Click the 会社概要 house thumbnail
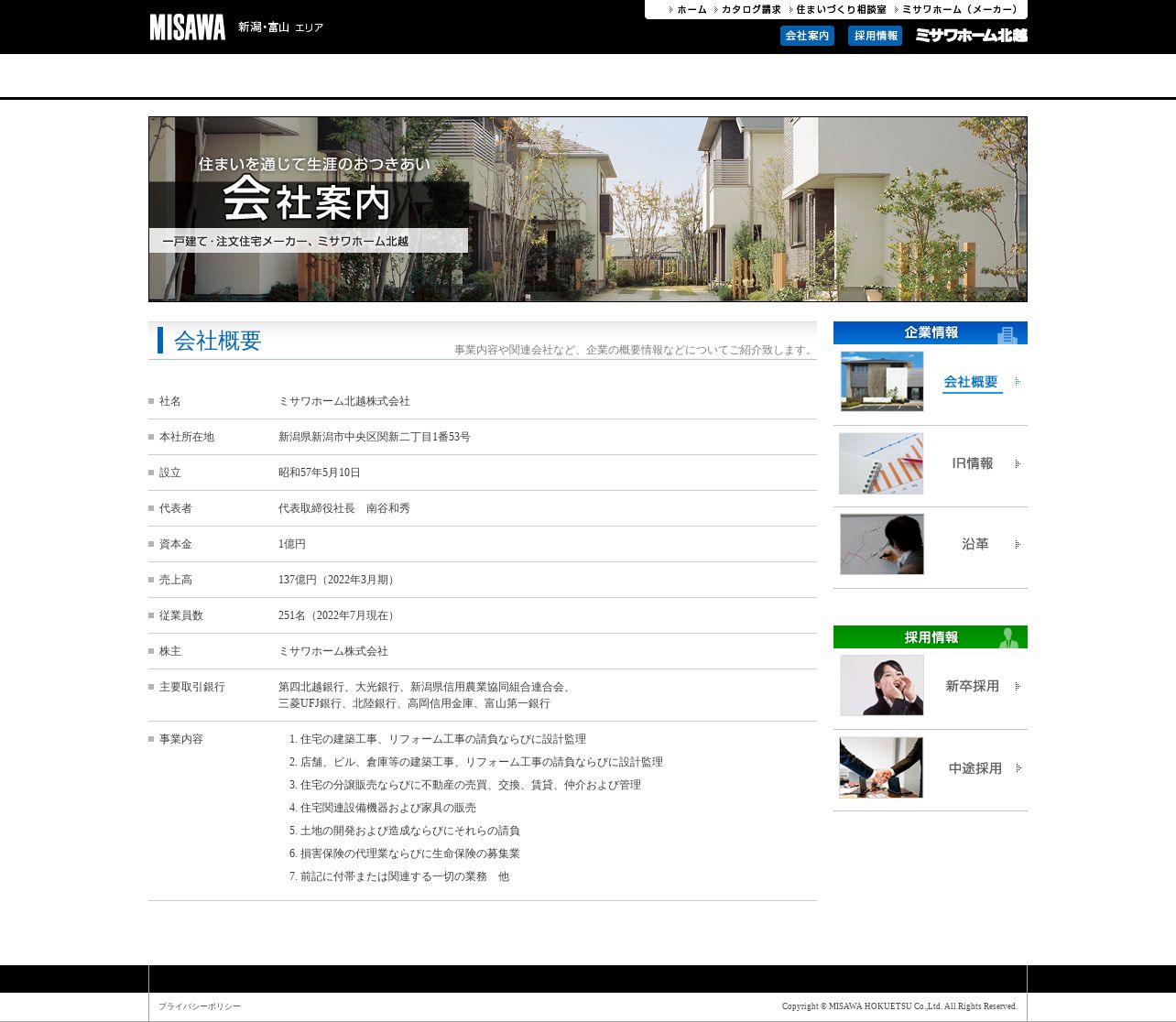This screenshot has width=1176, height=1022. (x=882, y=381)
